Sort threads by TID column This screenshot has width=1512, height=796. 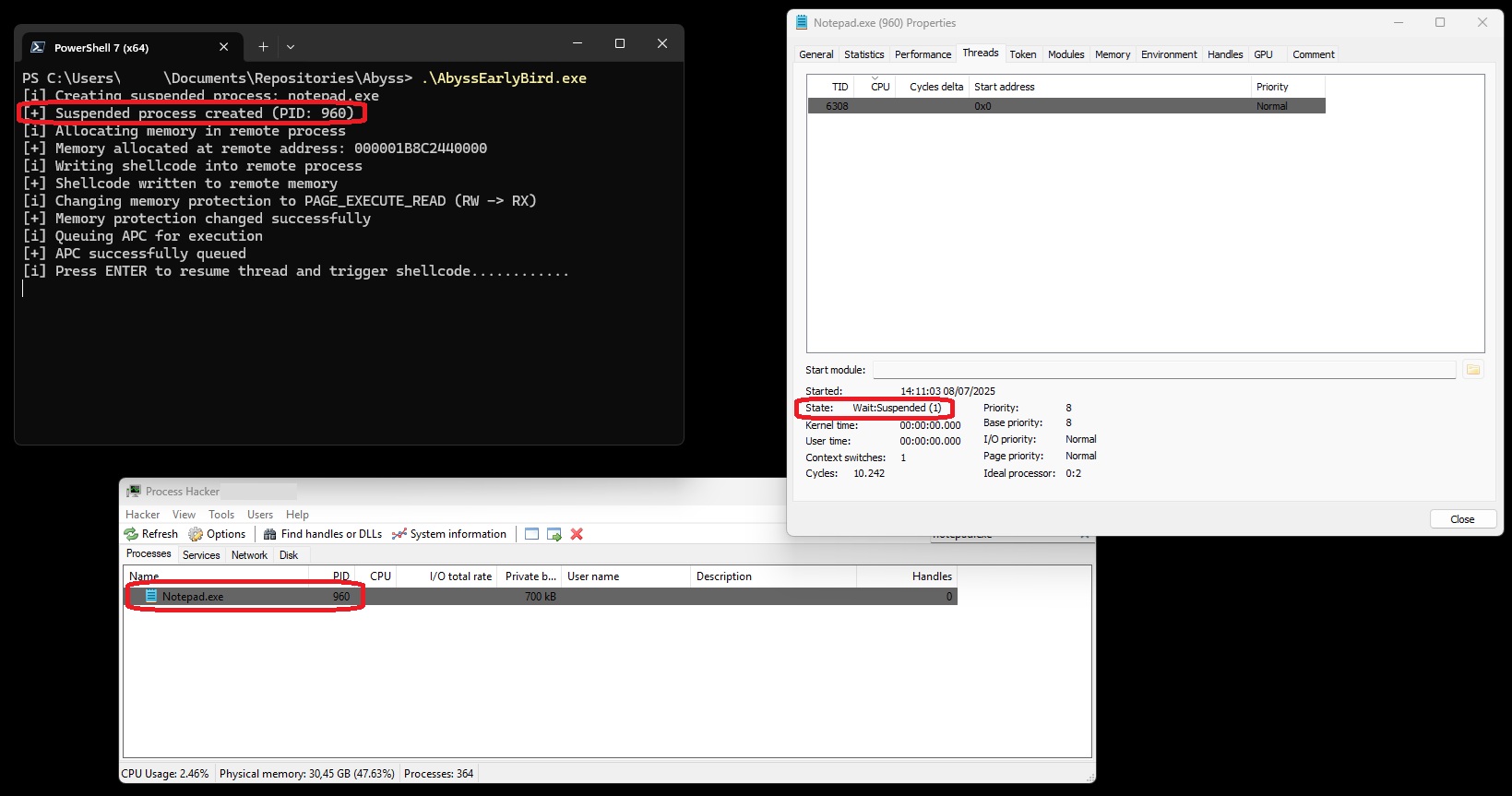click(830, 87)
